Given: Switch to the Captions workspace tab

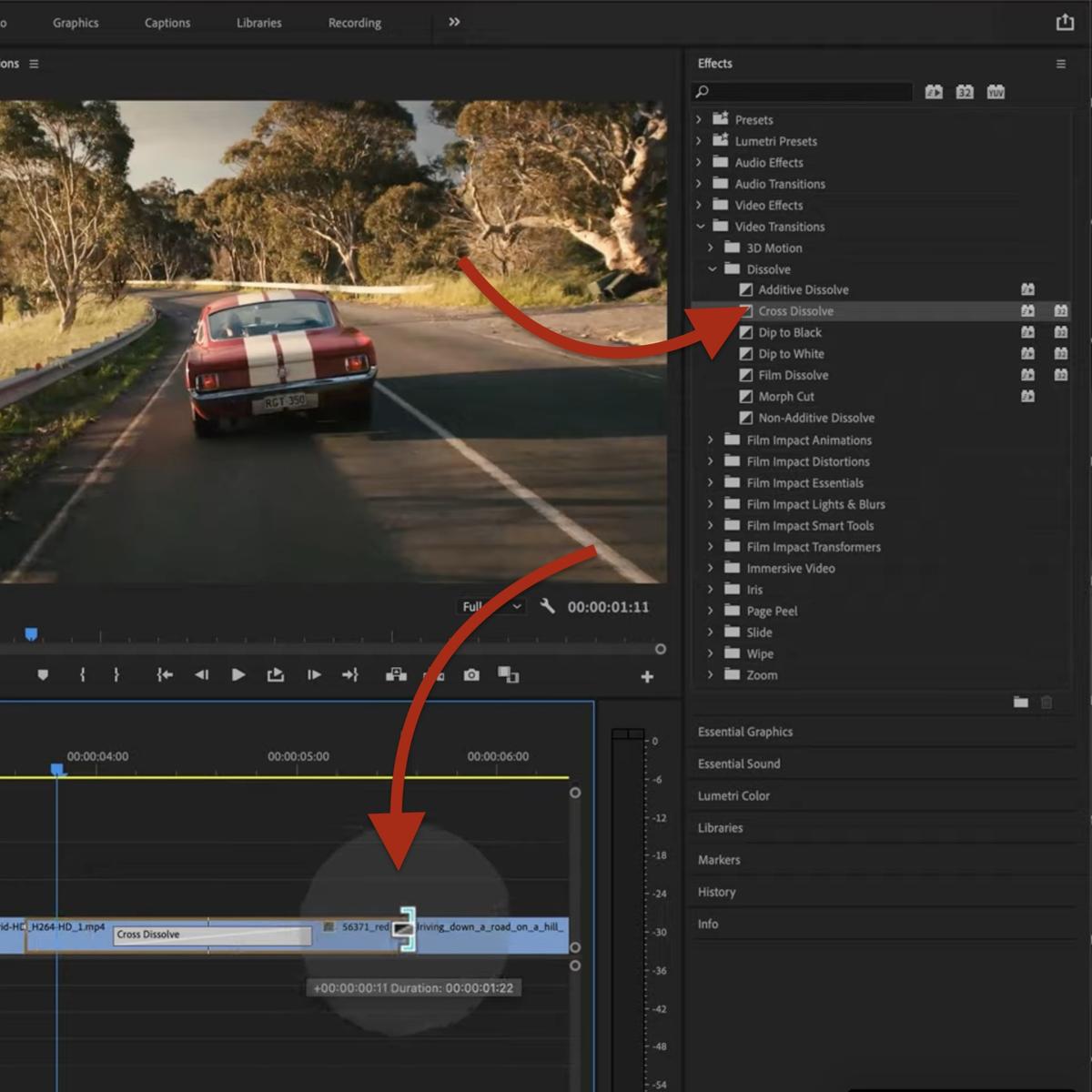Looking at the screenshot, I should point(167,23).
